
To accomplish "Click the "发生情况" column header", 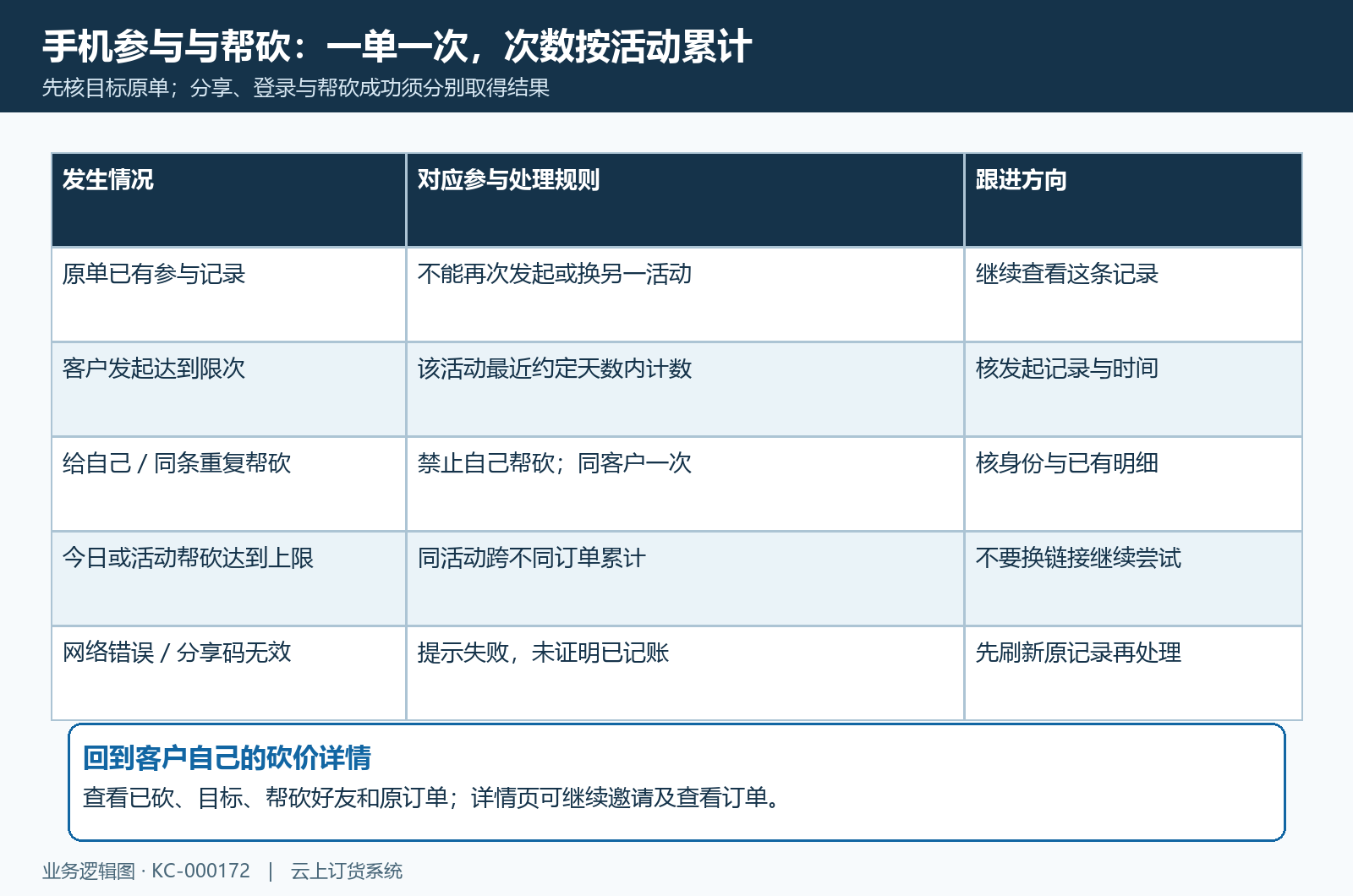I will [229, 200].
